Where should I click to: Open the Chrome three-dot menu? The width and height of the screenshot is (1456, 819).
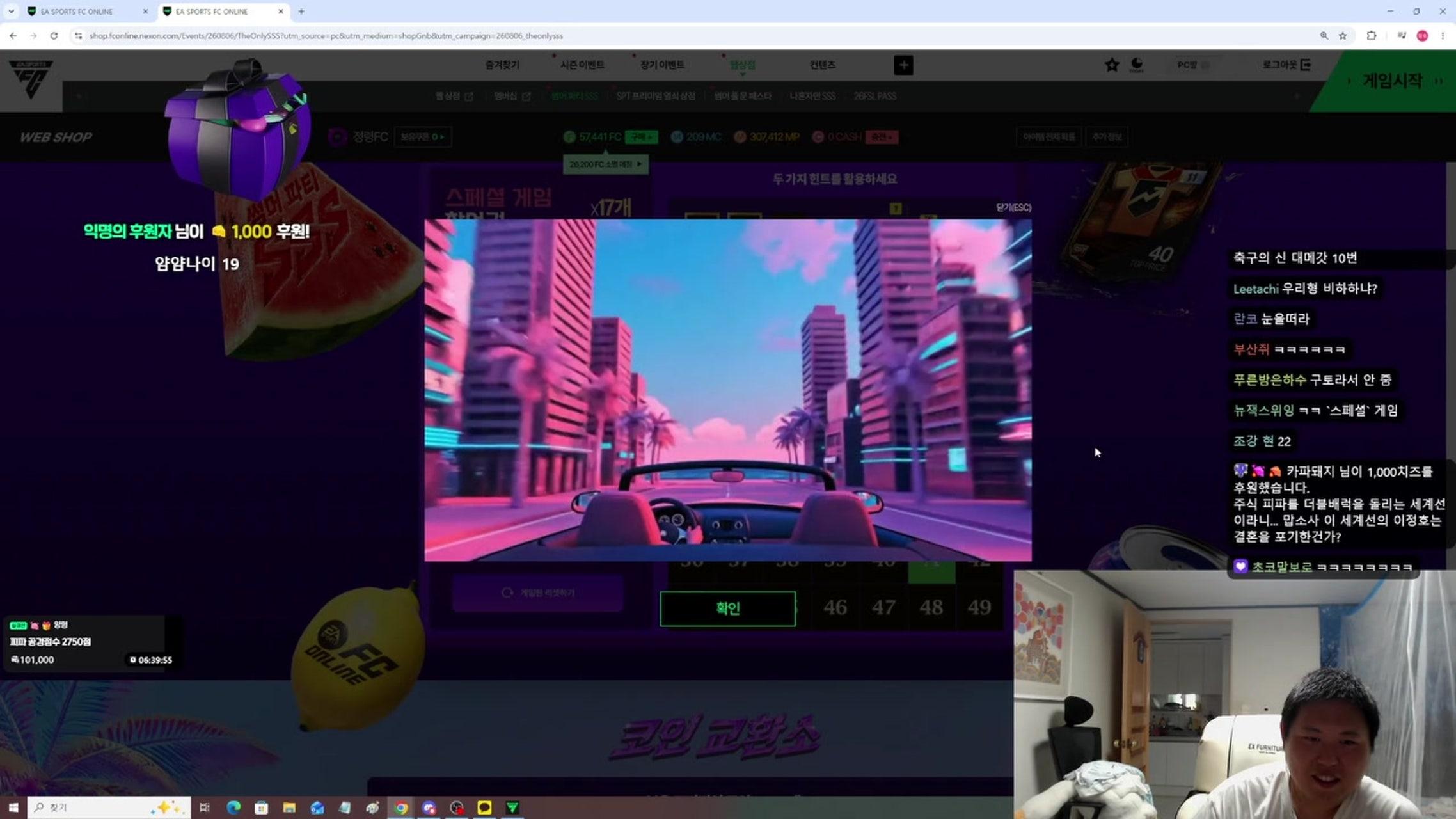tap(1443, 36)
